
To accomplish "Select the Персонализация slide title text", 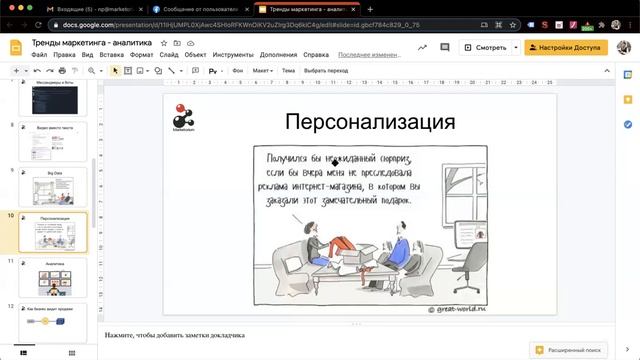I will pos(370,122).
